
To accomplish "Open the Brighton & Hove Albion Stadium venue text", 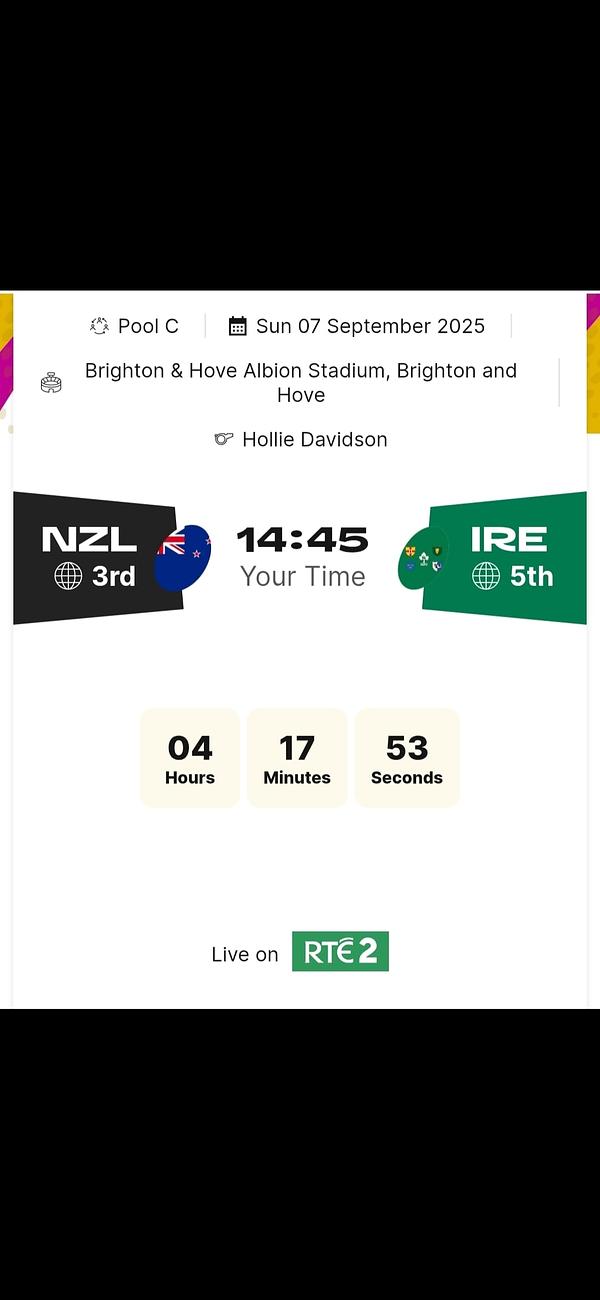I will (301, 382).
